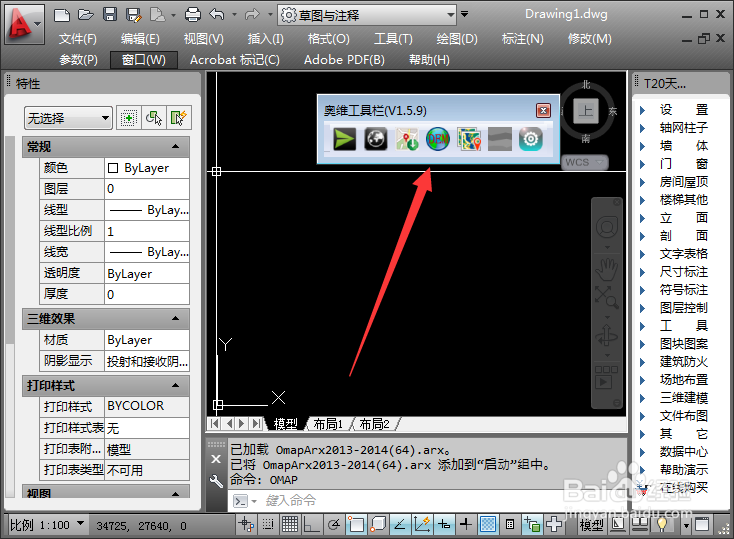Toggle Show Lineweight in status bar
This screenshot has width=734, height=539.
466,524
